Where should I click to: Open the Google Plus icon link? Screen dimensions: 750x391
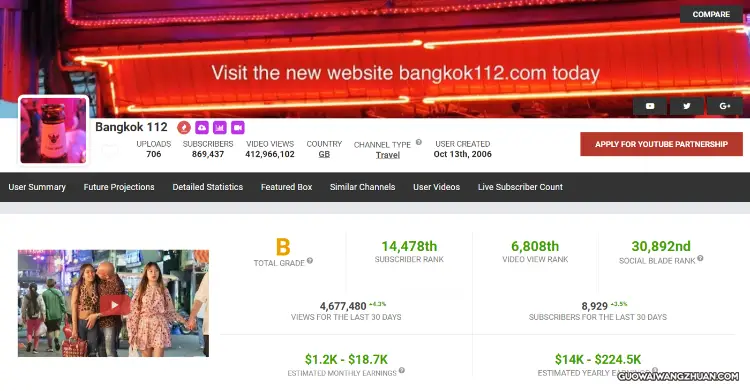click(x=725, y=106)
